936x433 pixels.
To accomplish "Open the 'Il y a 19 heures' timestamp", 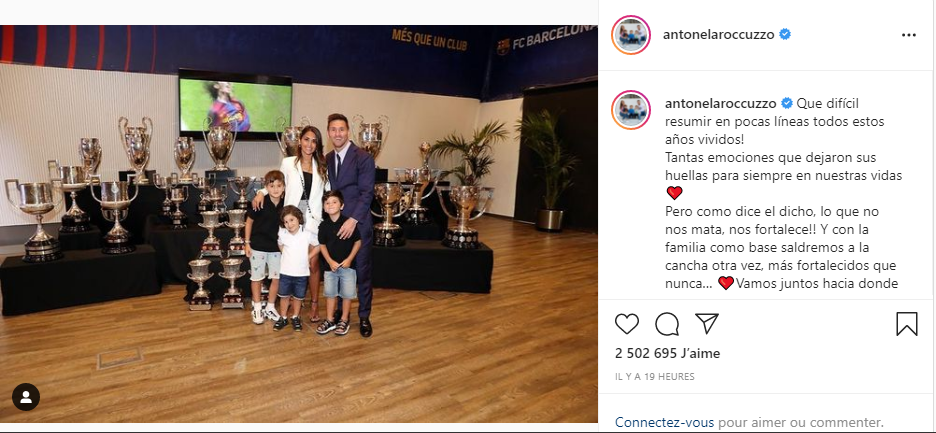I will (x=654, y=377).
